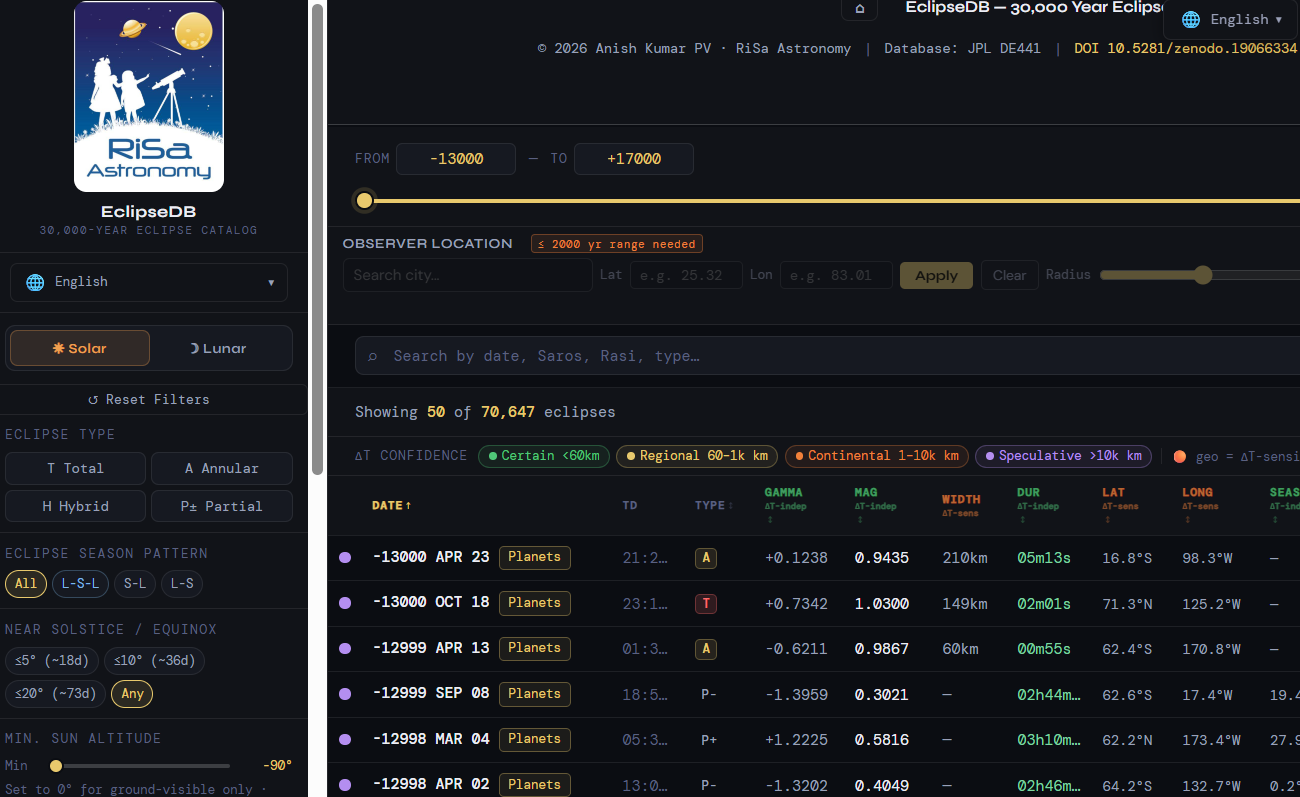Switch to the Solar tab
Image resolution: width=1300 pixels, height=797 pixels.
[79, 348]
